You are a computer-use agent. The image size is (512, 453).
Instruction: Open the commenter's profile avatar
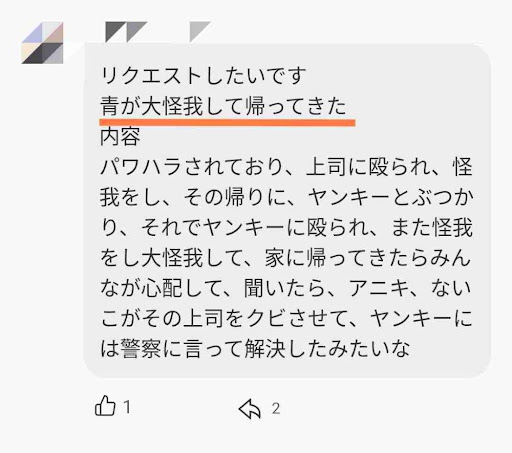coord(42,43)
